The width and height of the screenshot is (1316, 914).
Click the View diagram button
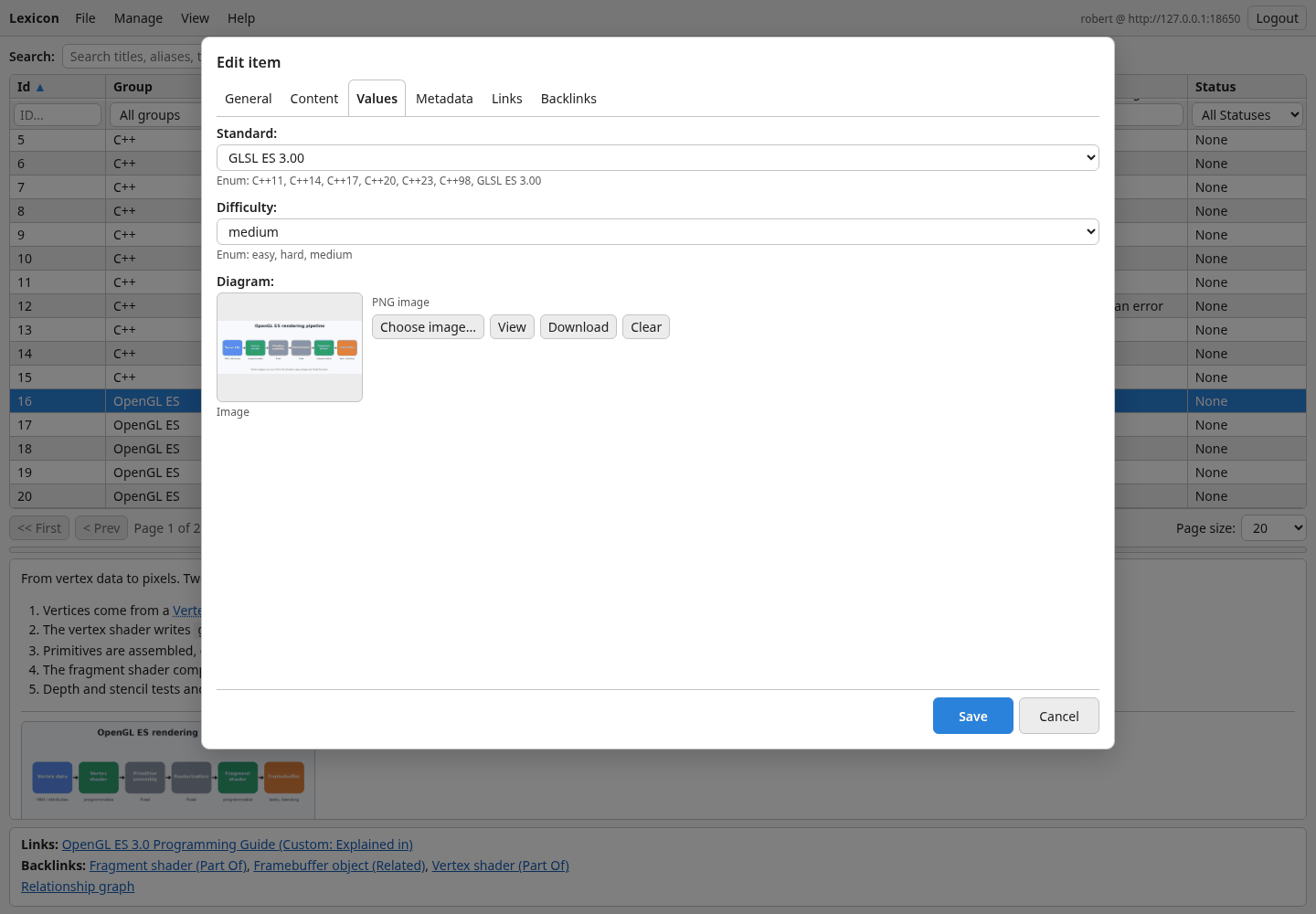click(512, 327)
